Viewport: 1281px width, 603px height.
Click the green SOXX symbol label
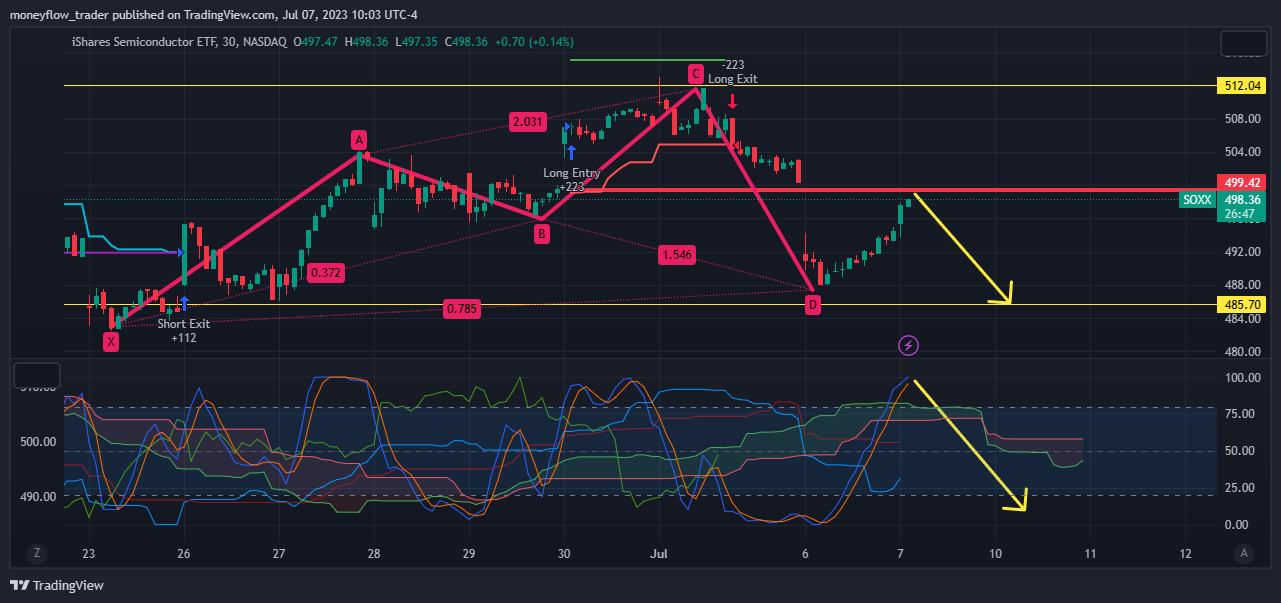1197,200
